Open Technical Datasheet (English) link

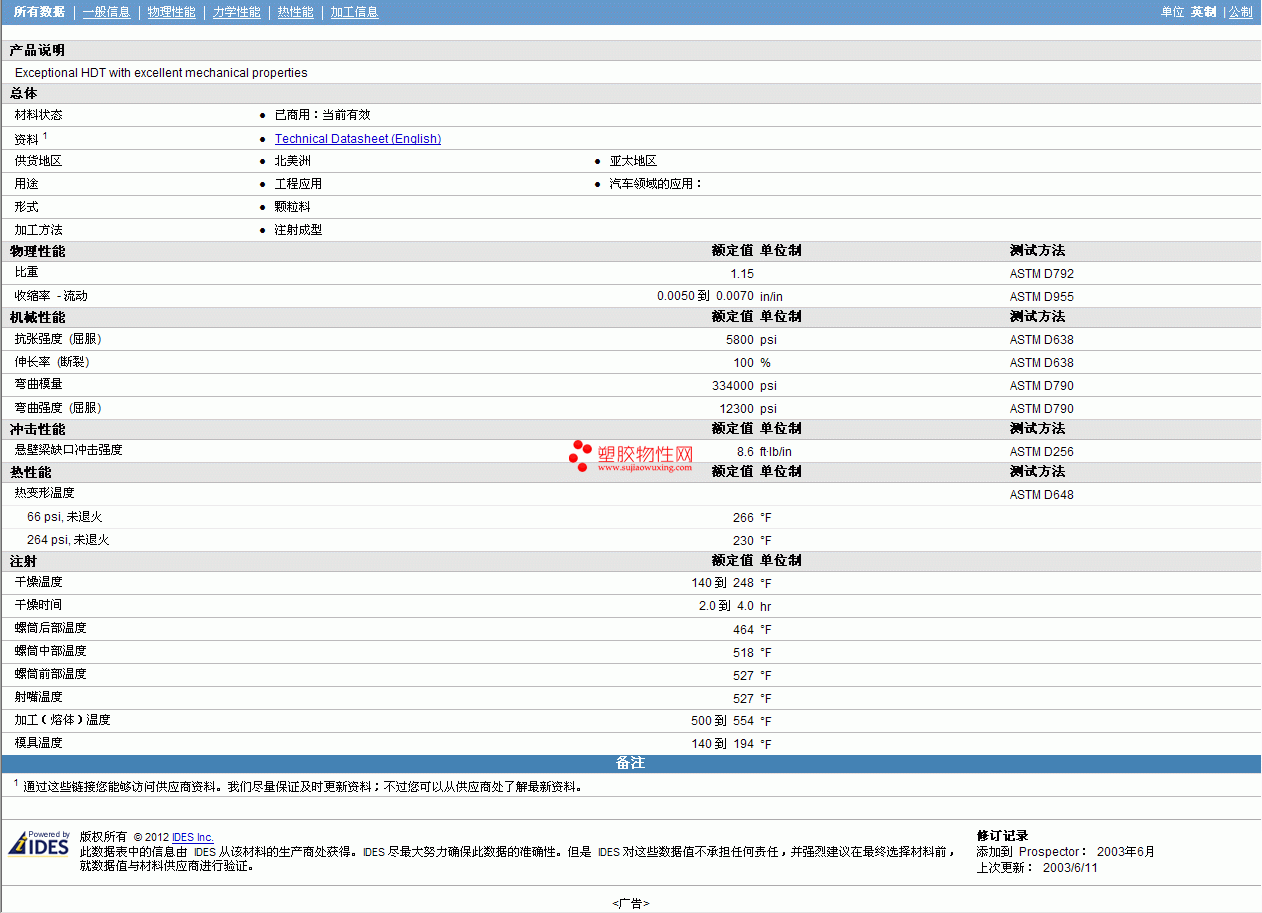[358, 139]
